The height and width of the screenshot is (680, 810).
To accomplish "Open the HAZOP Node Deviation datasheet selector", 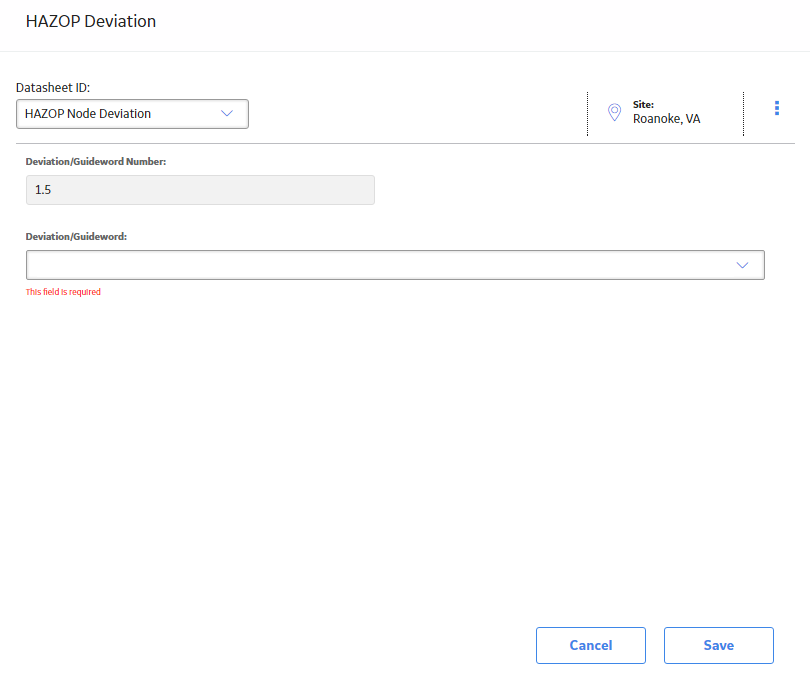I will click(x=132, y=114).
